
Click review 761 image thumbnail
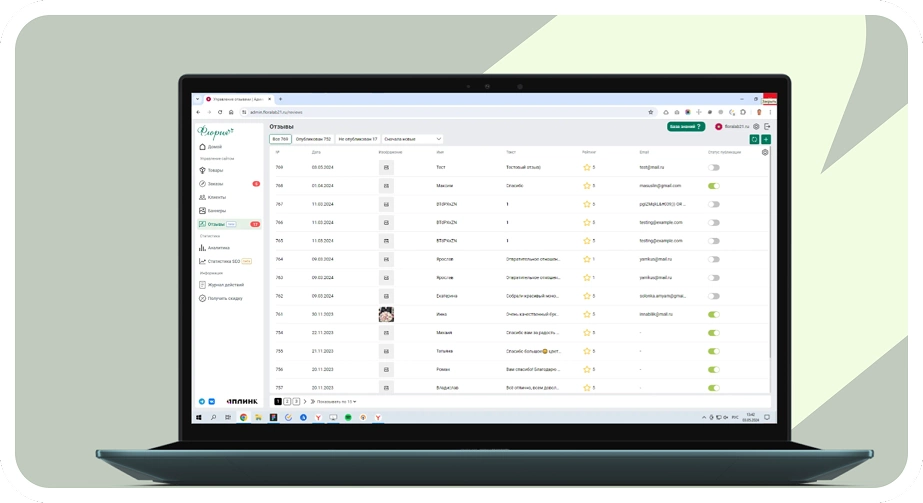385,314
